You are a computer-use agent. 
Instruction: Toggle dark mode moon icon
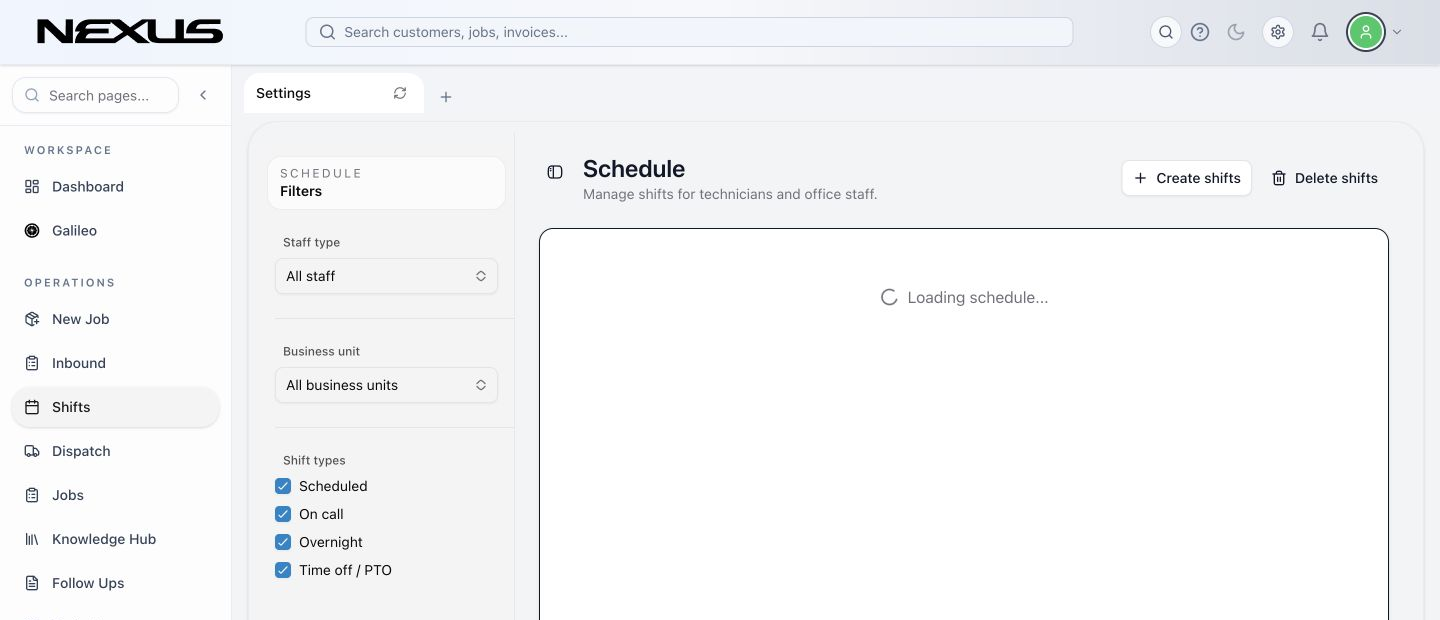[x=1236, y=32]
